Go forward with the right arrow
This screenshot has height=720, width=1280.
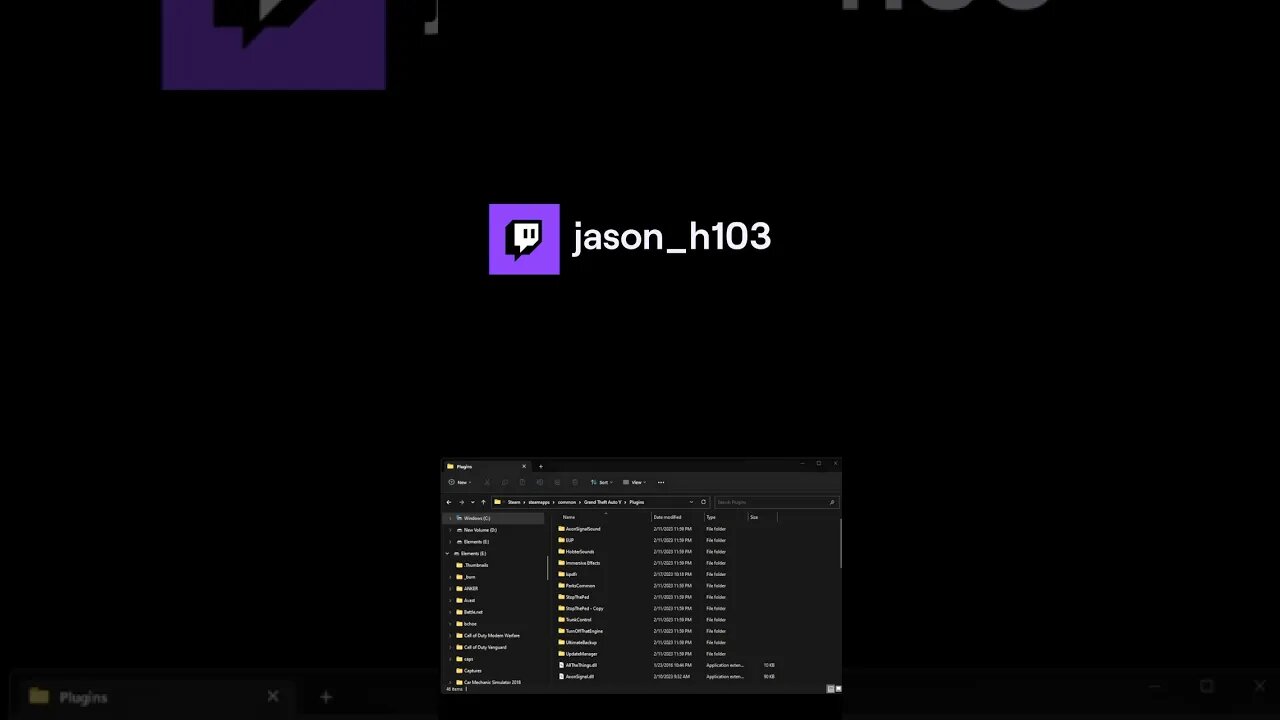click(461, 502)
